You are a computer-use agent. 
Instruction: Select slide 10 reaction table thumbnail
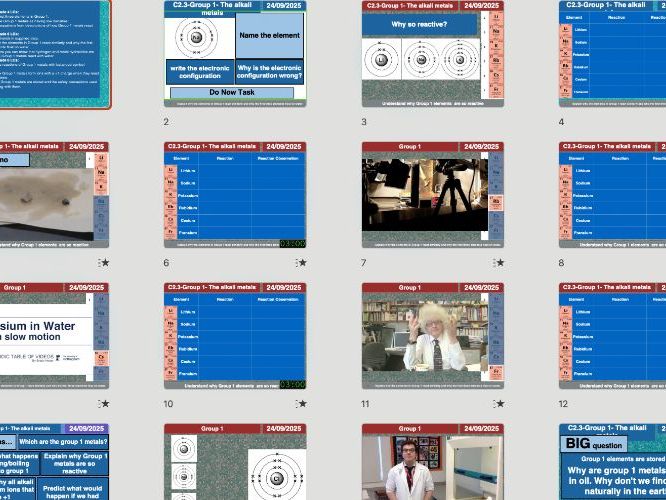pyautogui.click(x=235, y=335)
